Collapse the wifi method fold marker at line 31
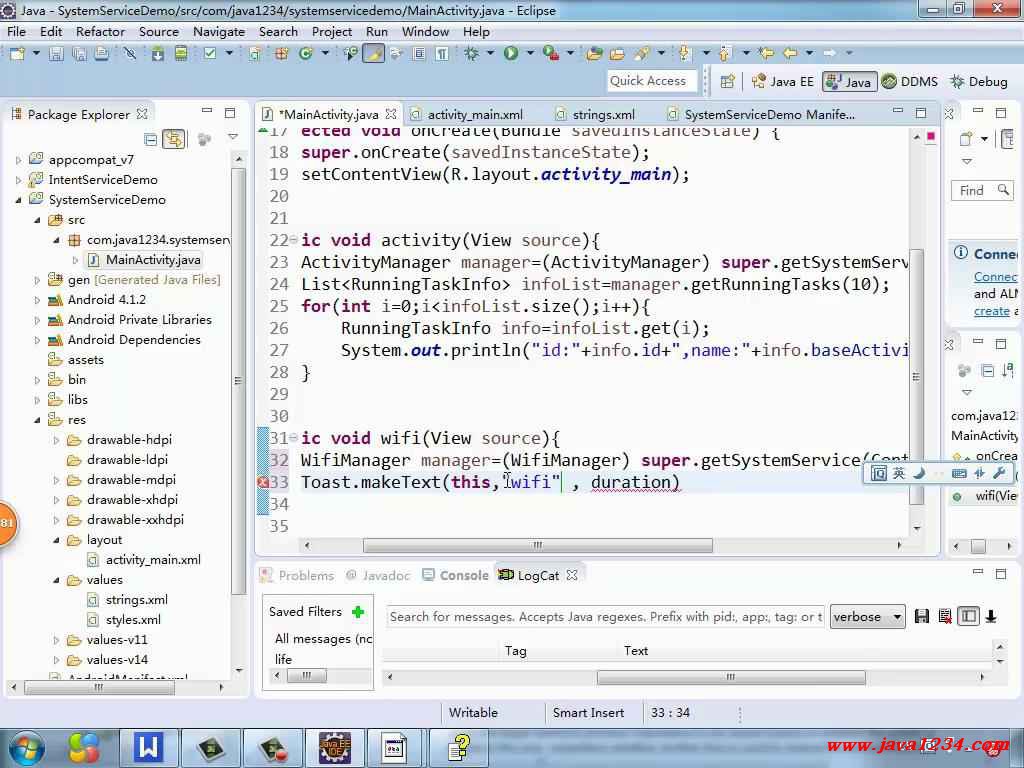Viewport: 1024px width, 768px height. click(x=293, y=438)
